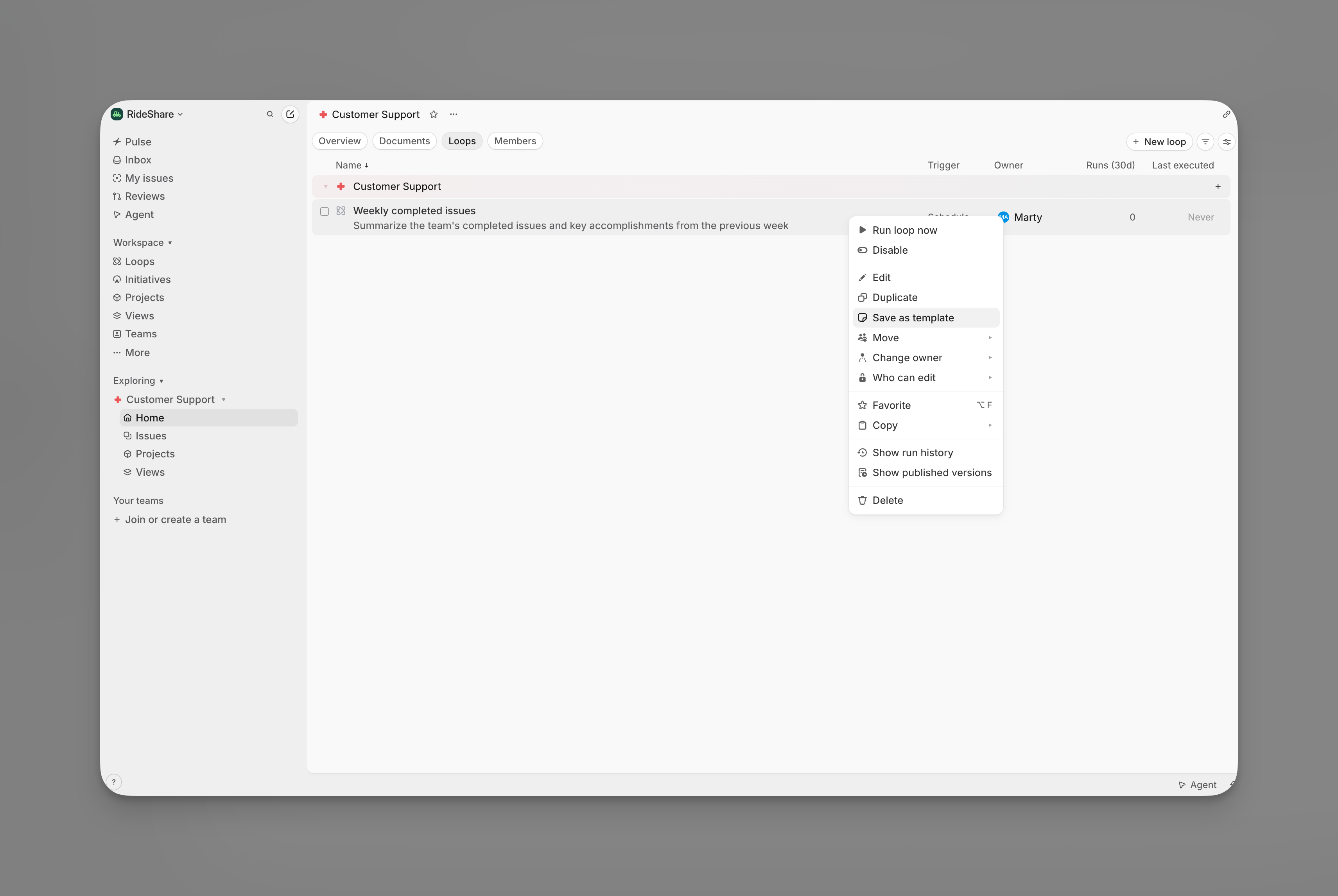Choose Run loop now from context menu
The width and height of the screenshot is (1338, 896).
[926, 230]
